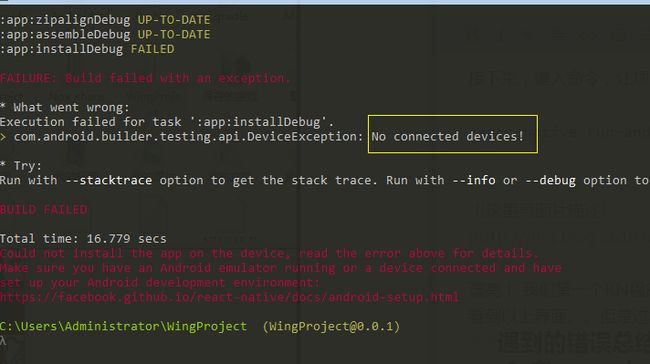Image resolution: width=650 pixels, height=364 pixels.
Task: Focus the λ command prompt input
Action: point(3,341)
